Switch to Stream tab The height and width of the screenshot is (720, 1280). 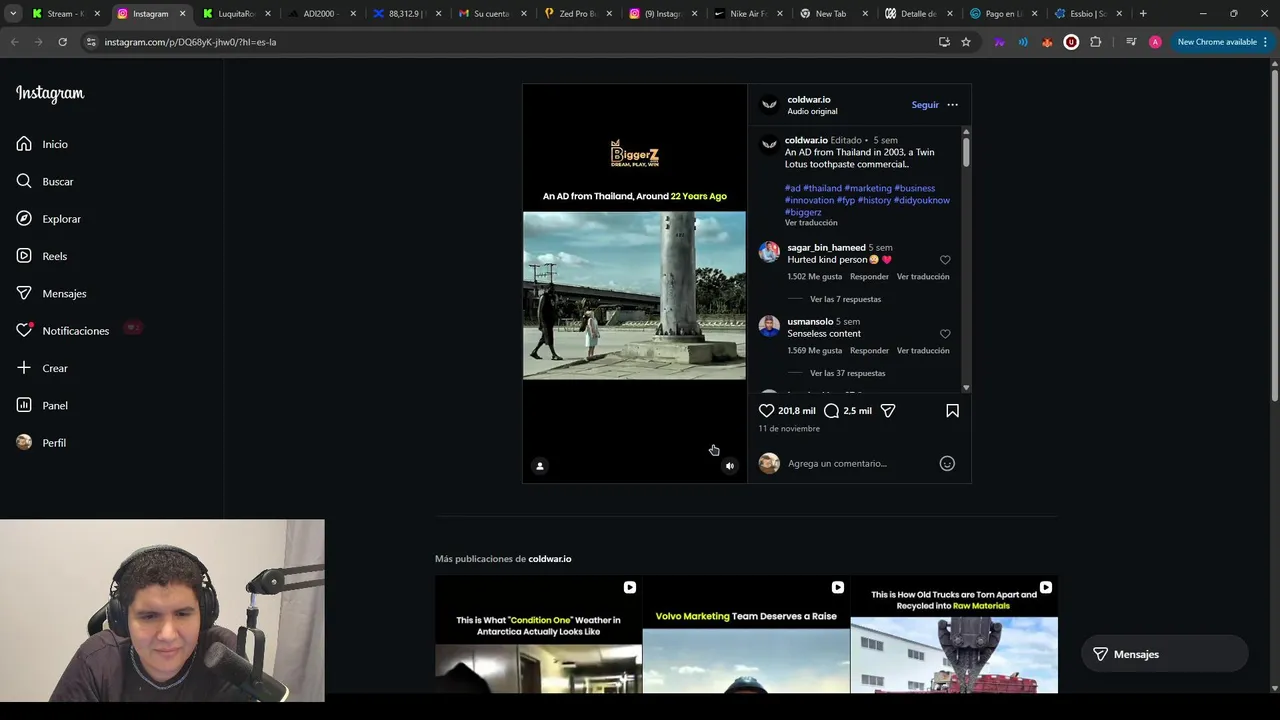pyautogui.click(x=65, y=14)
